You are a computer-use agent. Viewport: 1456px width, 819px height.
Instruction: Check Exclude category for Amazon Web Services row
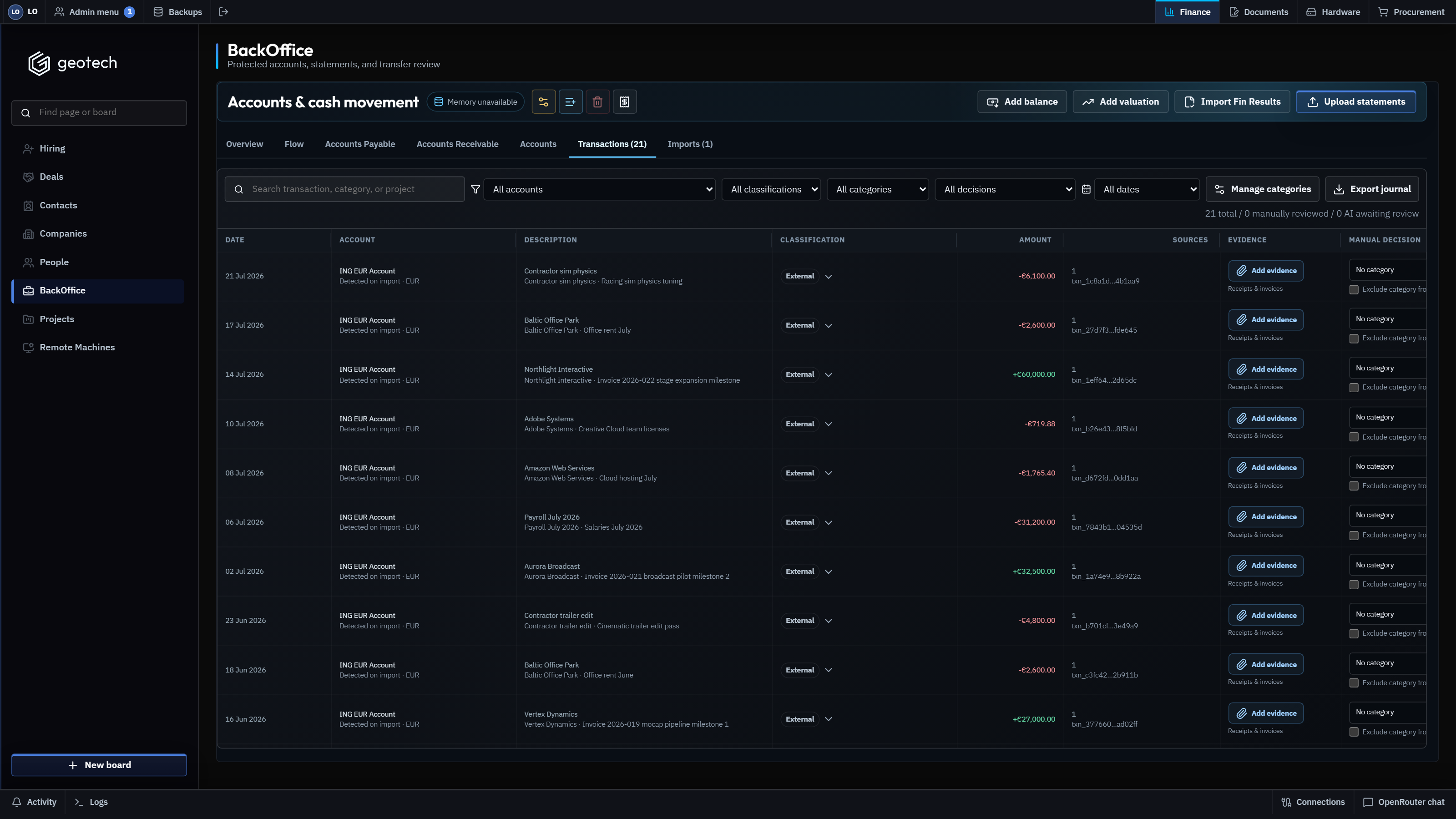[1354, 486]
